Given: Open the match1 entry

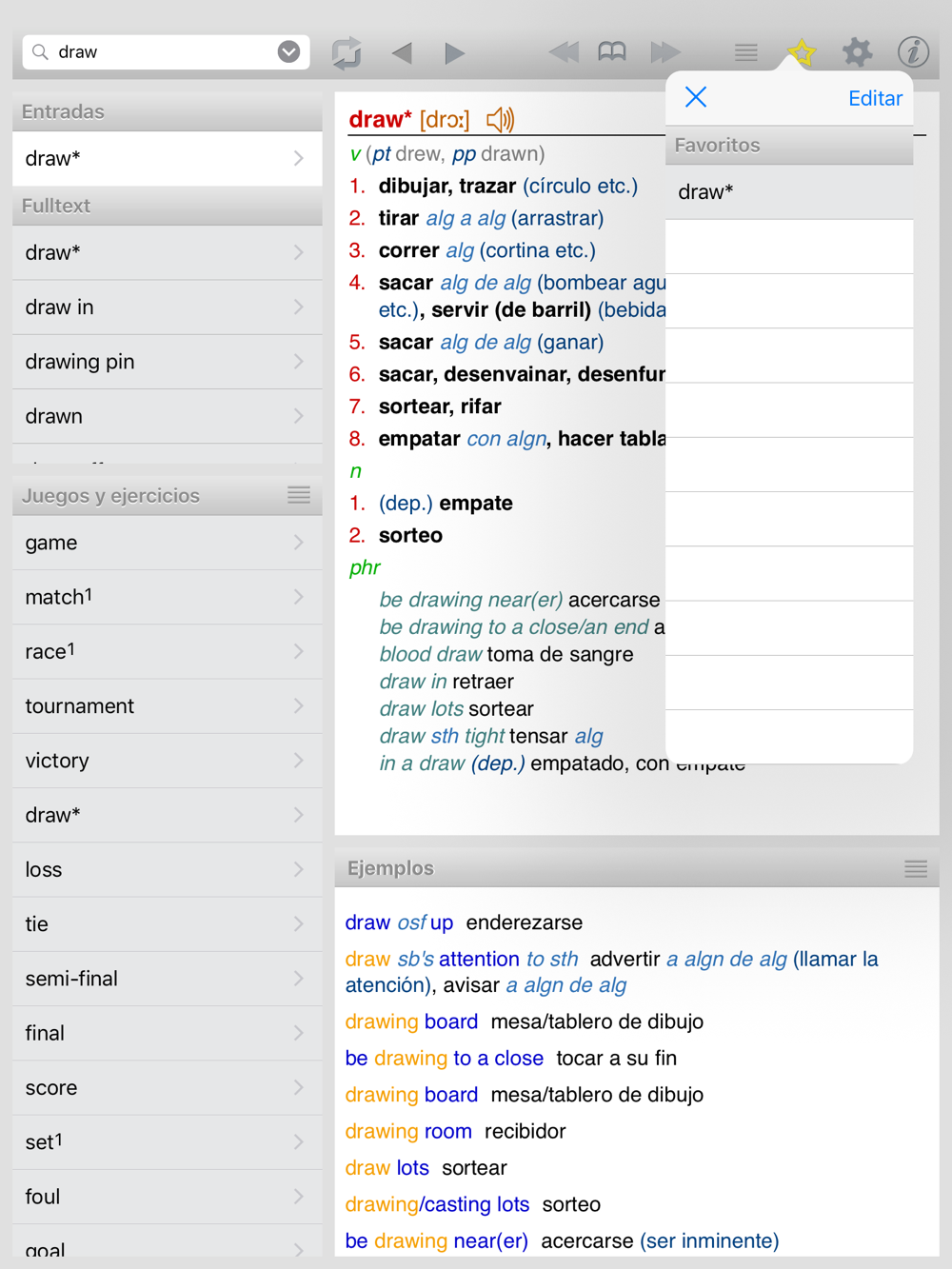Looking at the screenshot, I should point(168,597).
